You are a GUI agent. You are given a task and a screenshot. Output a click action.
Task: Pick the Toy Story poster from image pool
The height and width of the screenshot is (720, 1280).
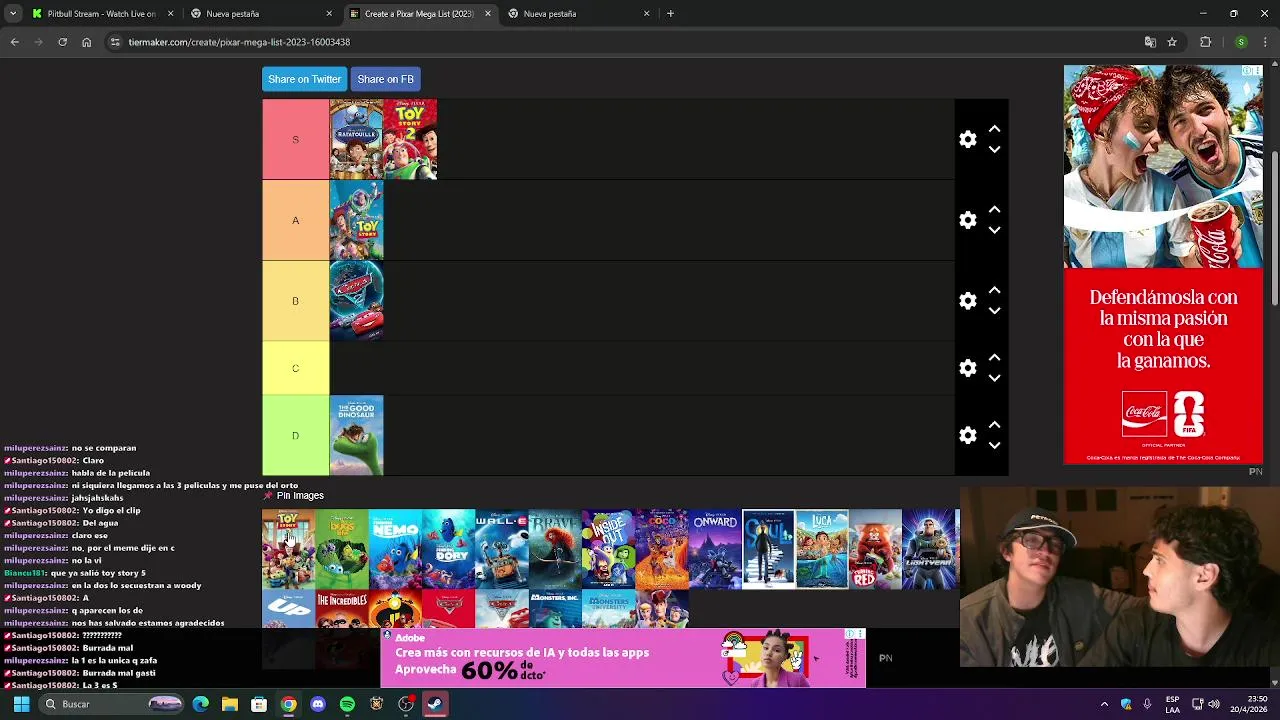(x=288, y=550)
